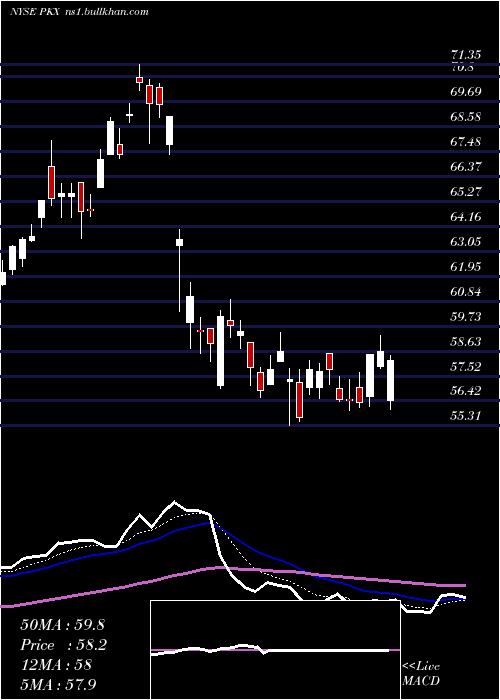Click the 57.52 price axis label
The width and height of the screenshot is (500, 700).
click(466, 367)
